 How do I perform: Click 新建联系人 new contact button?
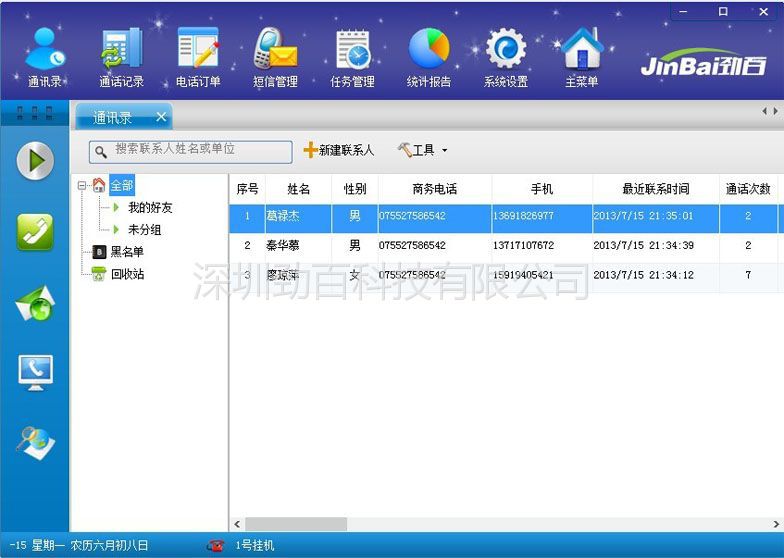coord(339,150)
